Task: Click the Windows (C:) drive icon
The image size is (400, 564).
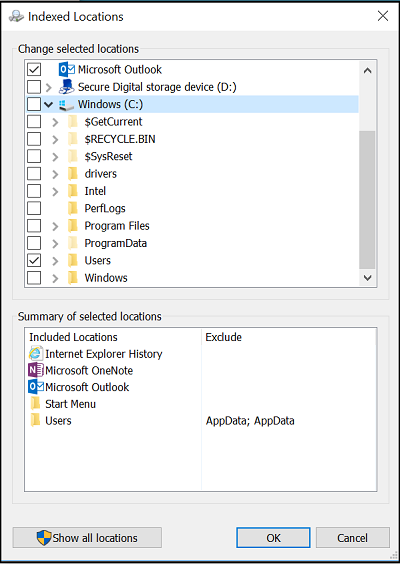Action: [66, 105]
